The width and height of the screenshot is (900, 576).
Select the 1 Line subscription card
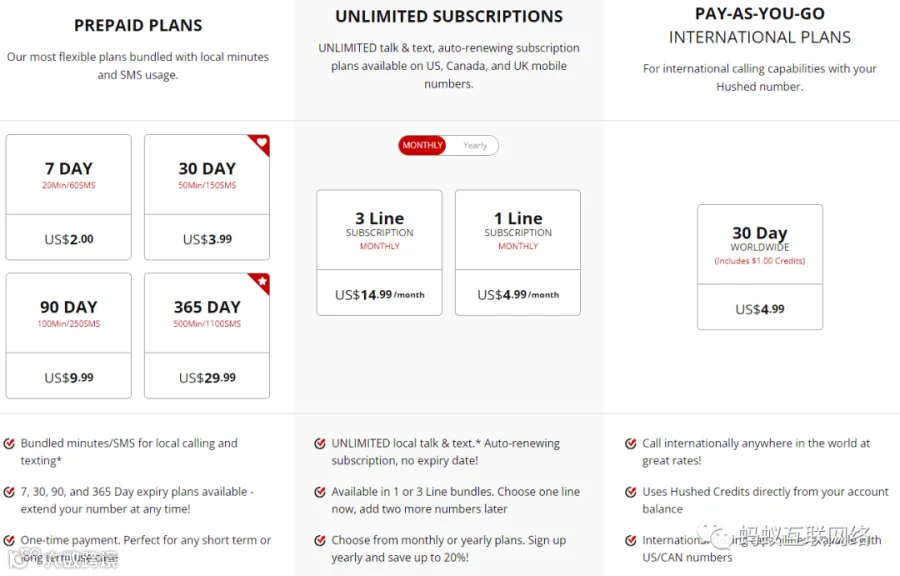coord(518,252)
